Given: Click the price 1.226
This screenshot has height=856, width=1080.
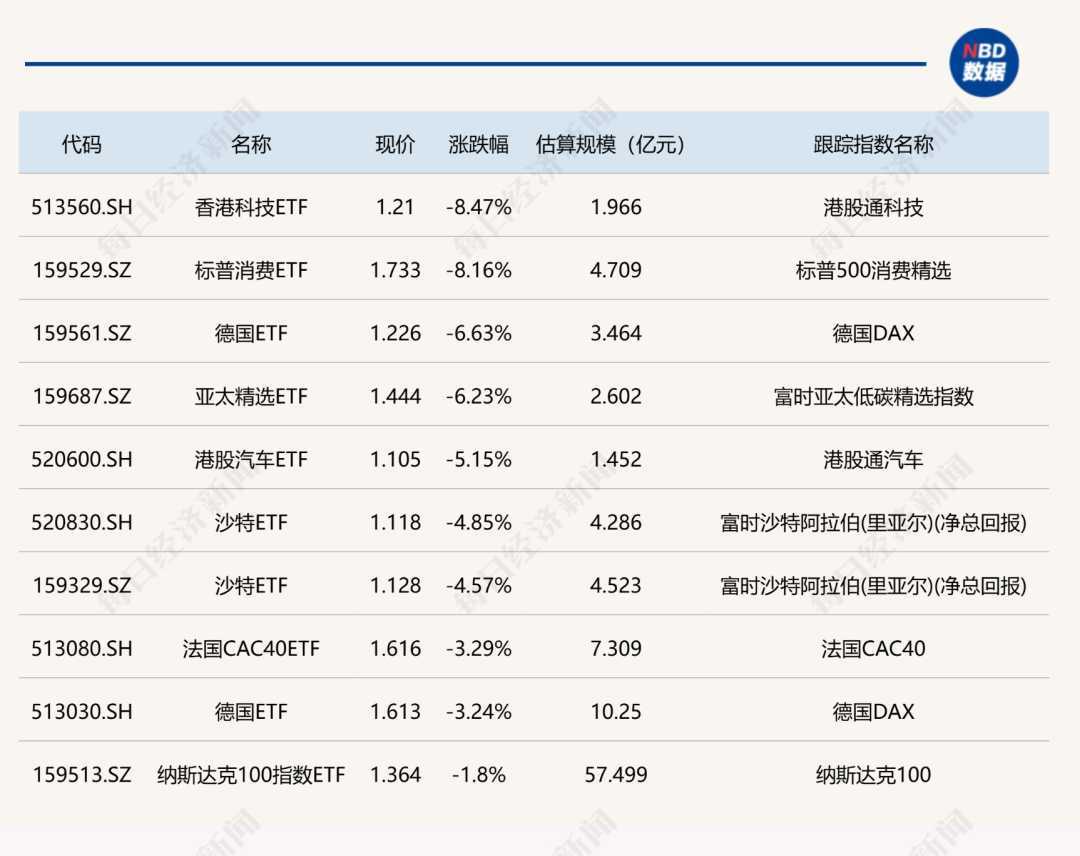Looking at the screenshot, I should click(395, 333).
